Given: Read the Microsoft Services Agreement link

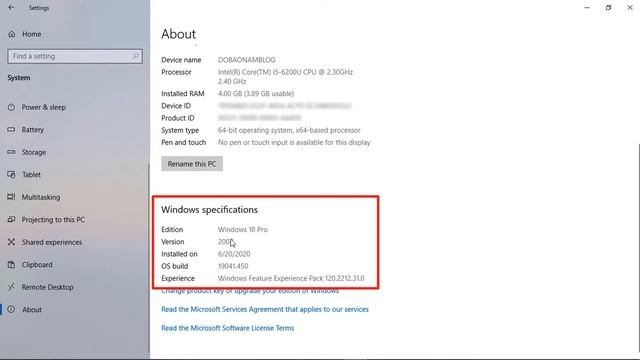Looking at the screenshot, I should [x=264, y=309].
